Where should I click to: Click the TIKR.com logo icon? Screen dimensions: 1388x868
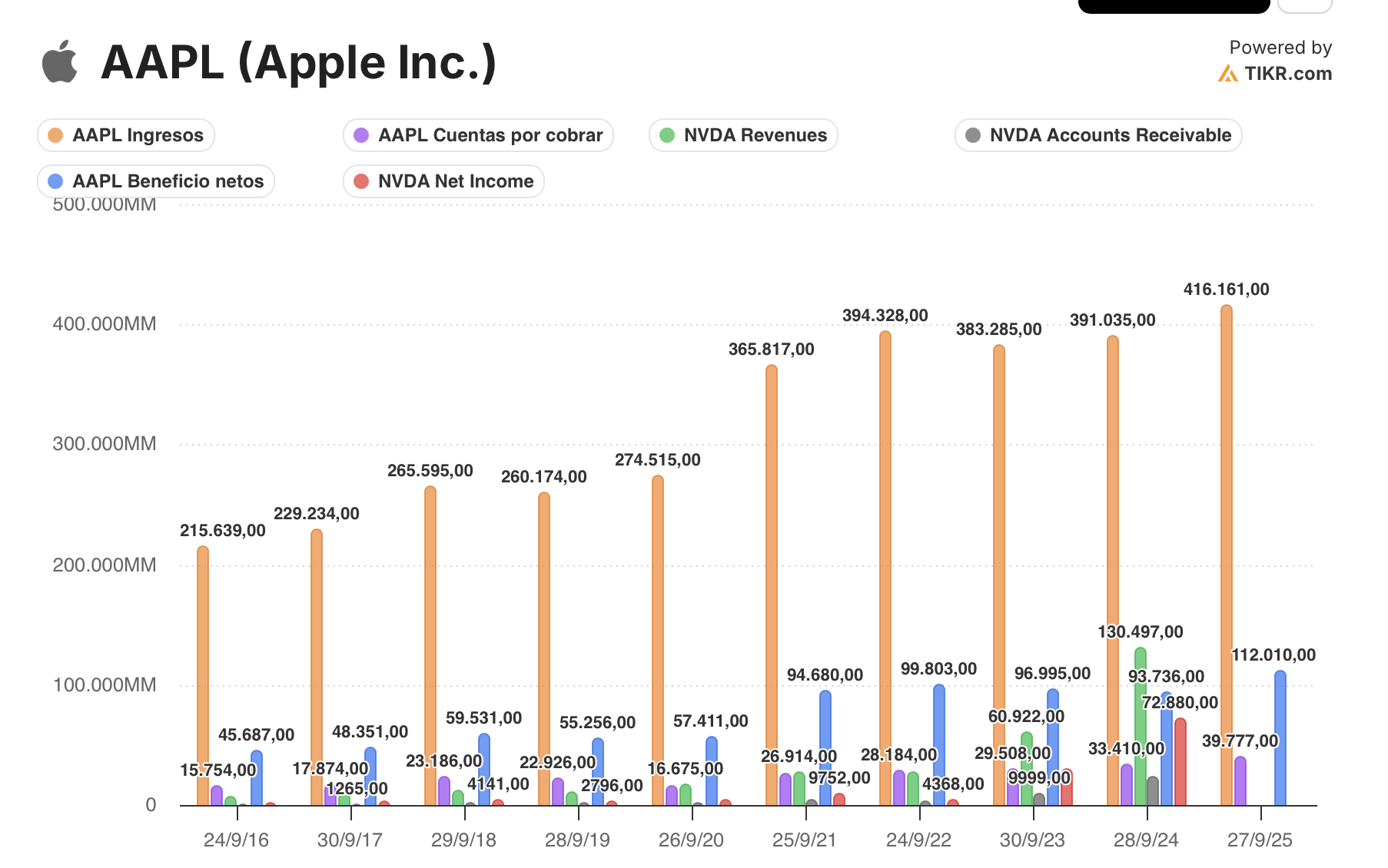(1227, 74)
